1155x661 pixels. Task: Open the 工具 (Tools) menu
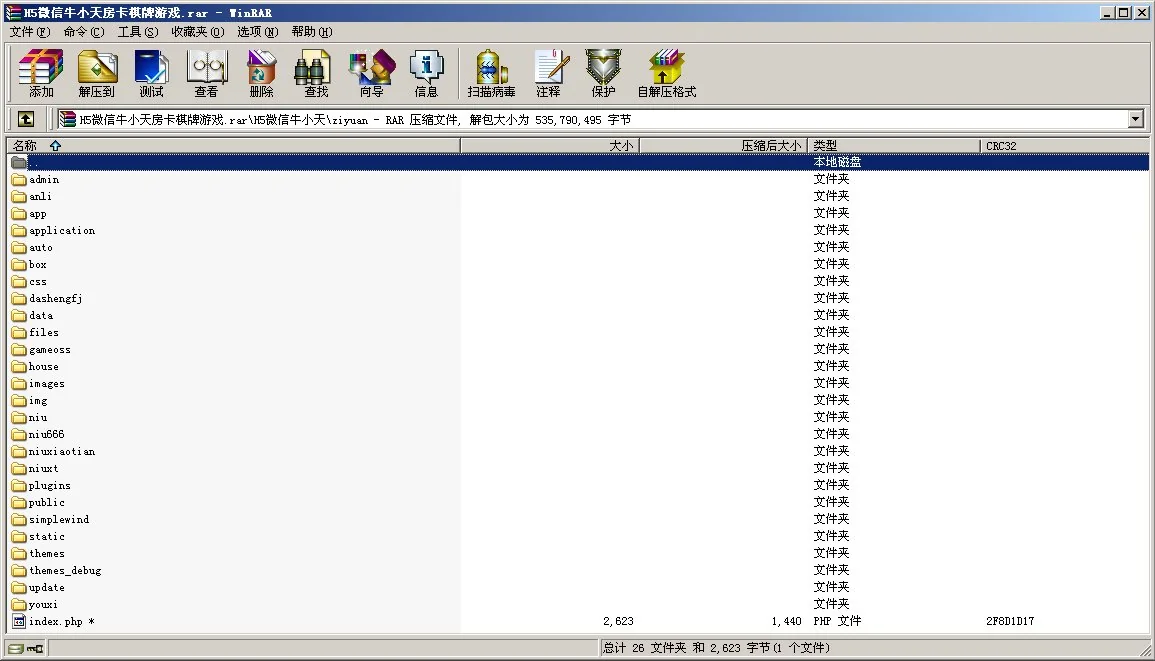pyautogui.click(x=138, y=32)
